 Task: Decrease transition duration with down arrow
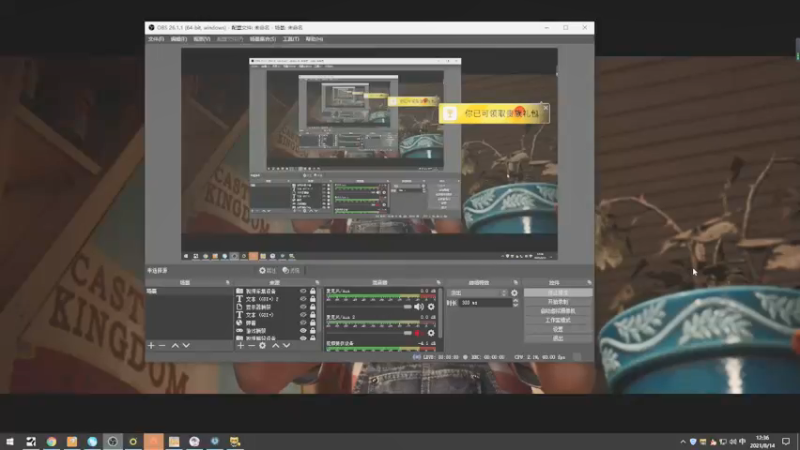click(515, 305)
